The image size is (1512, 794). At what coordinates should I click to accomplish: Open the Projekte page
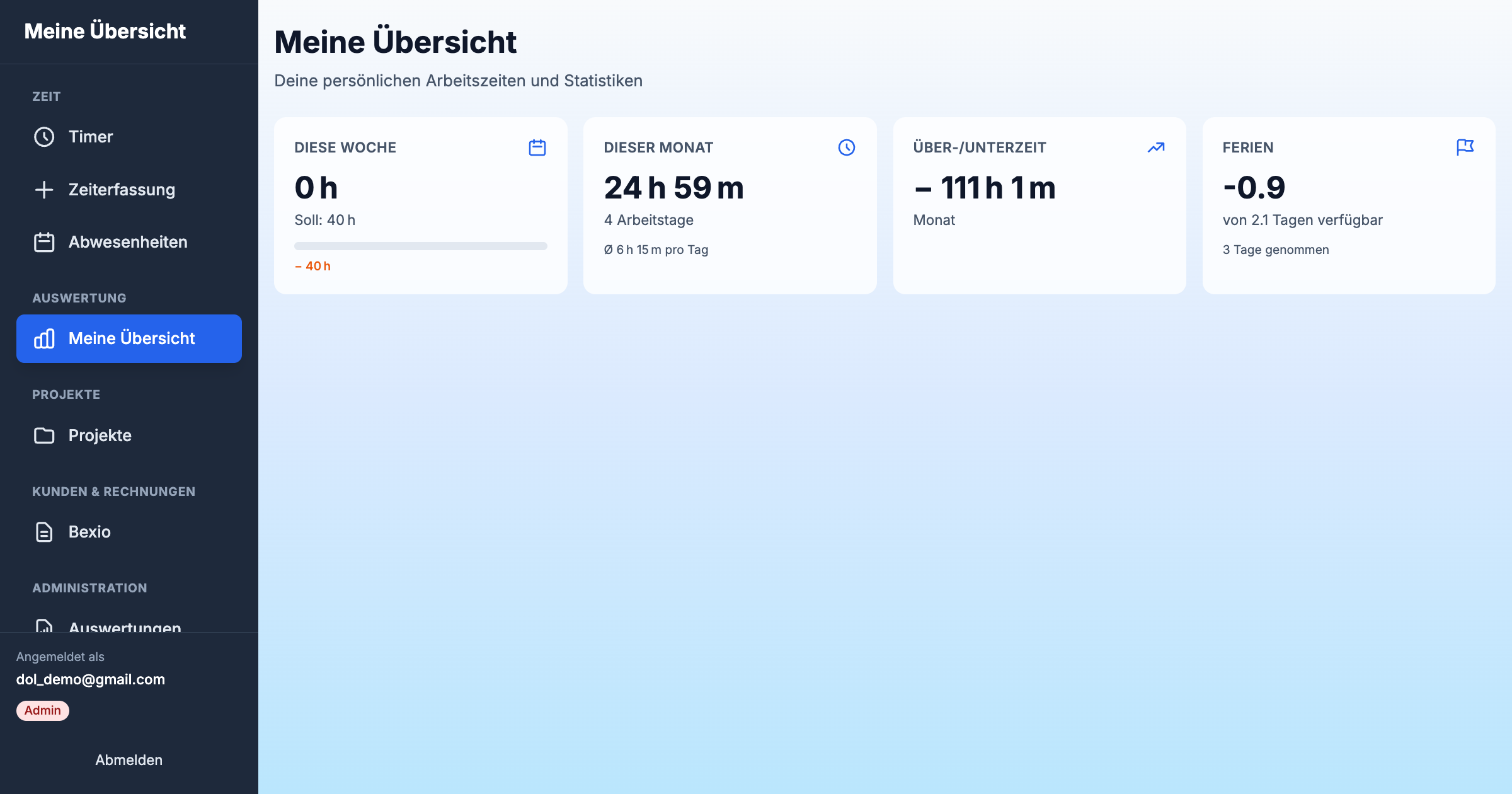pos(100,435)
